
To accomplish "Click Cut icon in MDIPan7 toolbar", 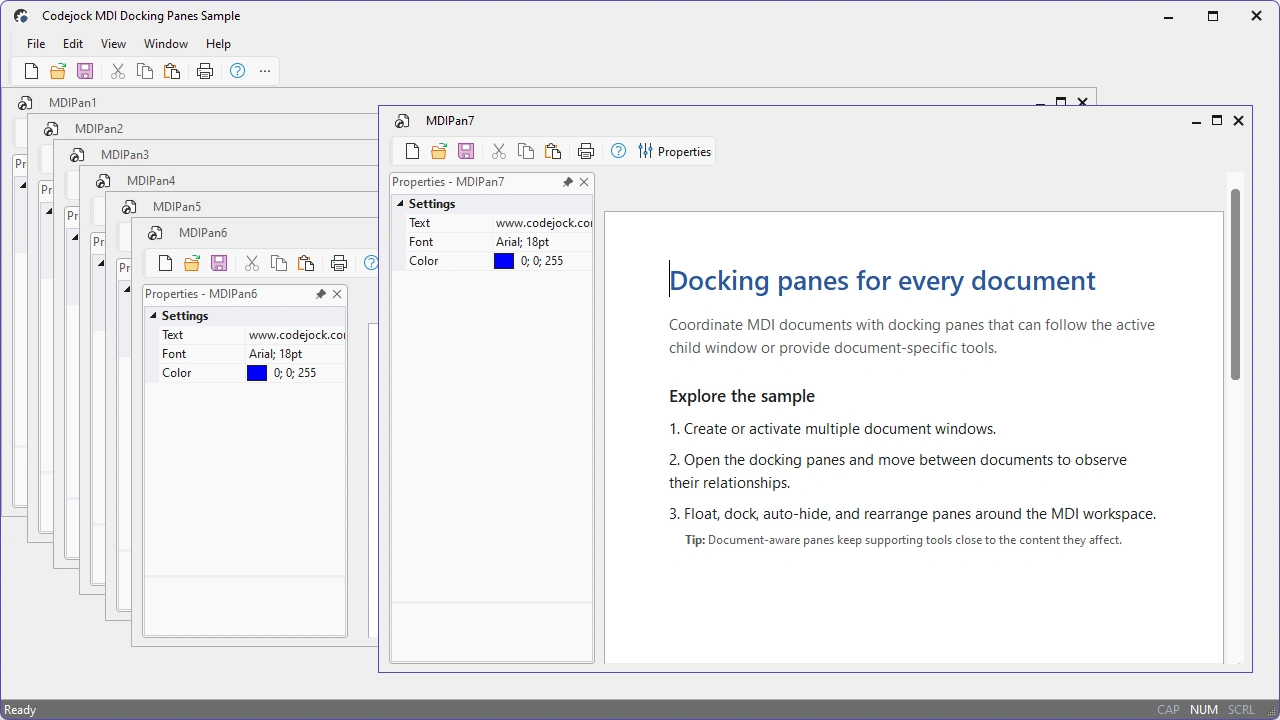I will click(x=499, y=151).
